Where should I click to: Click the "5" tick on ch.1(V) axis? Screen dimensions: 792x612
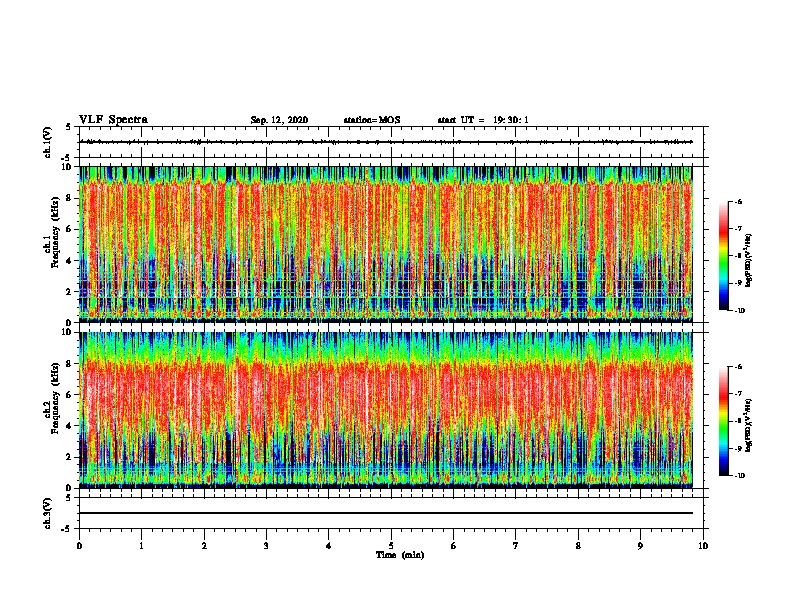(69, 127)
